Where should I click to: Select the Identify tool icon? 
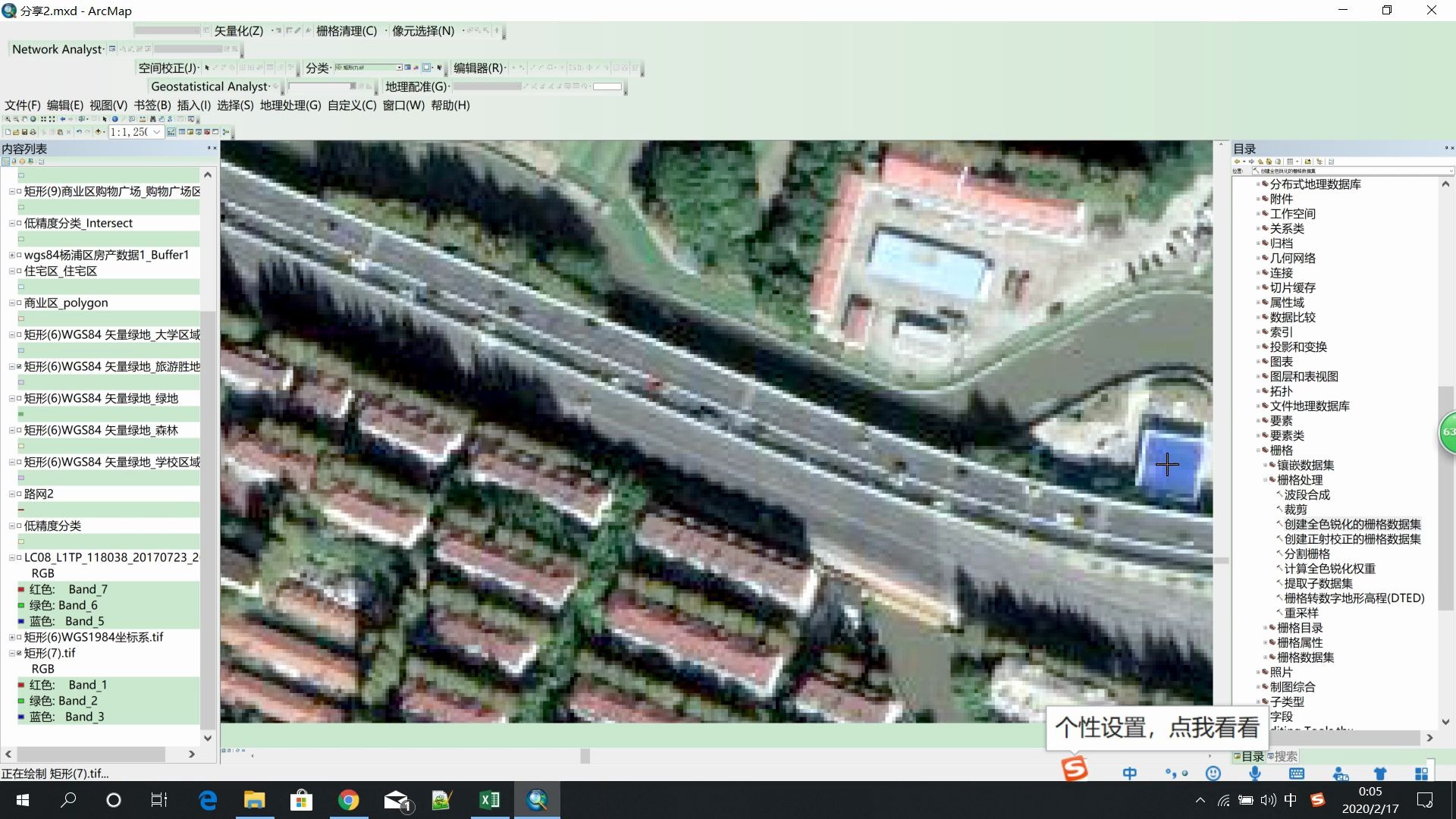115,119
